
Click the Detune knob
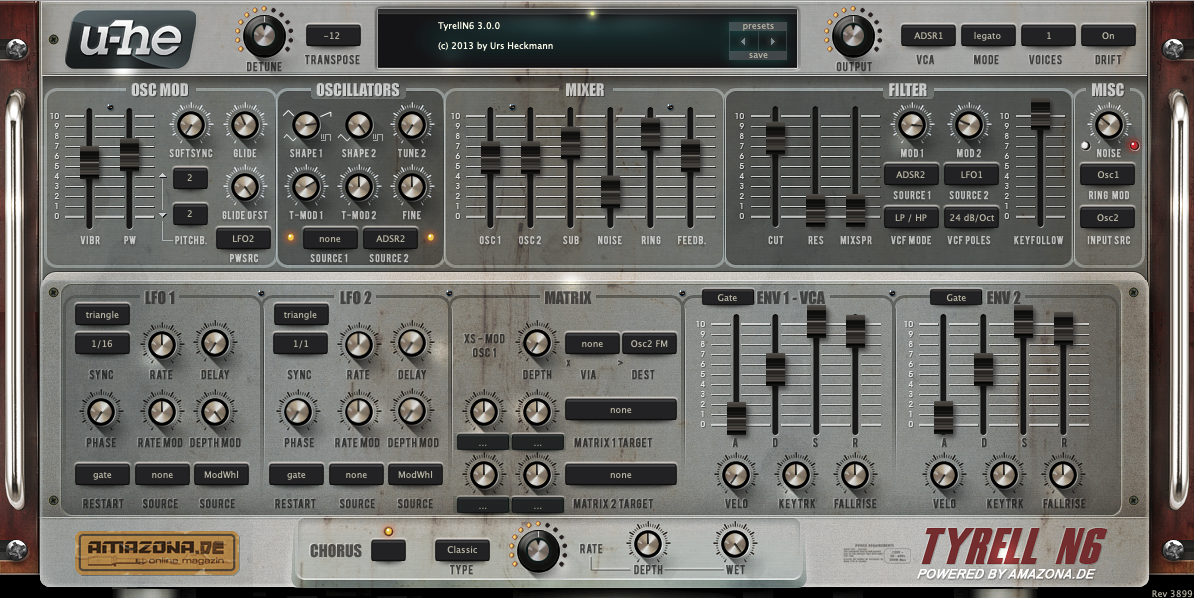coord(263,35)
